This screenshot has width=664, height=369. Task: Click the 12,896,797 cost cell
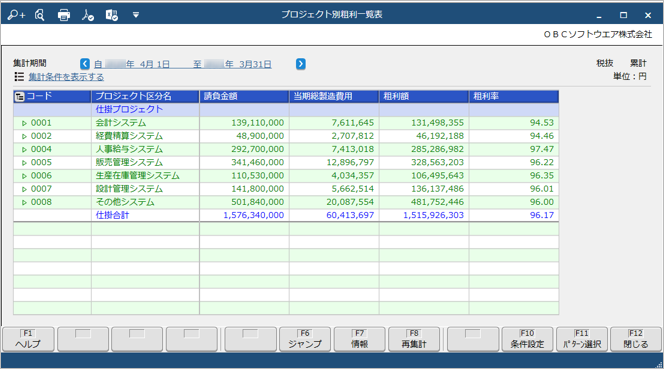(x=334, y=162)
